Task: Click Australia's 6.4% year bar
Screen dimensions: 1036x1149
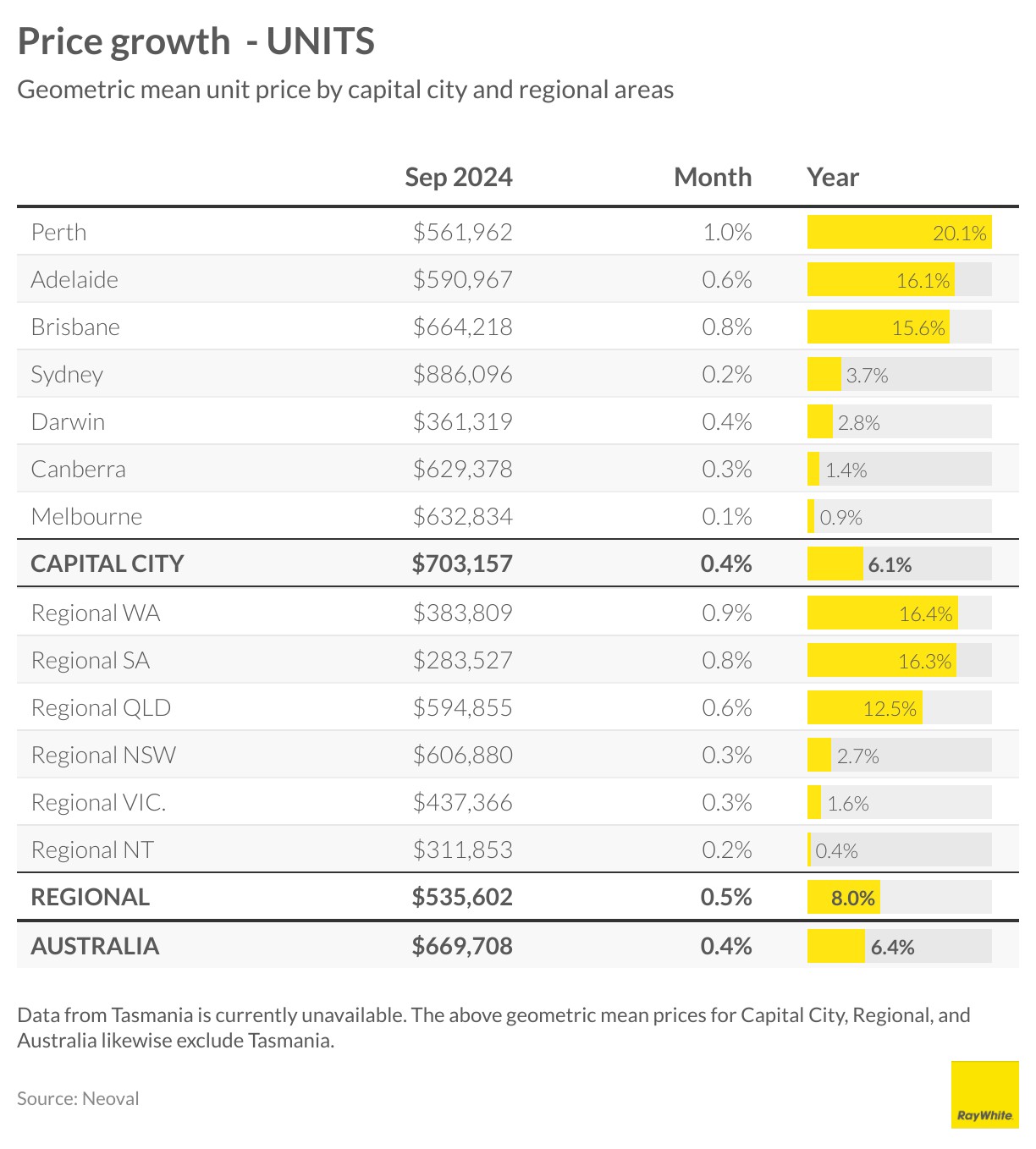Action: (836, 947)
